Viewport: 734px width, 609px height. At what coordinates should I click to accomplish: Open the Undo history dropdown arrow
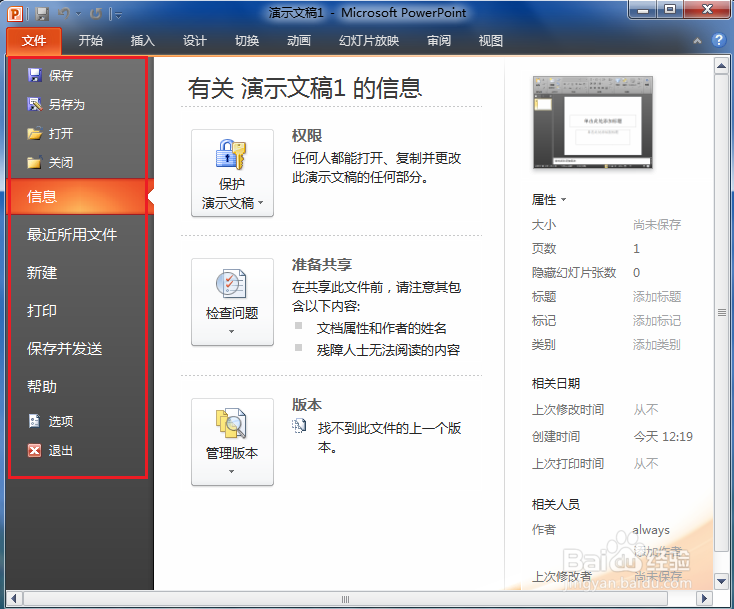click(78, 15)
